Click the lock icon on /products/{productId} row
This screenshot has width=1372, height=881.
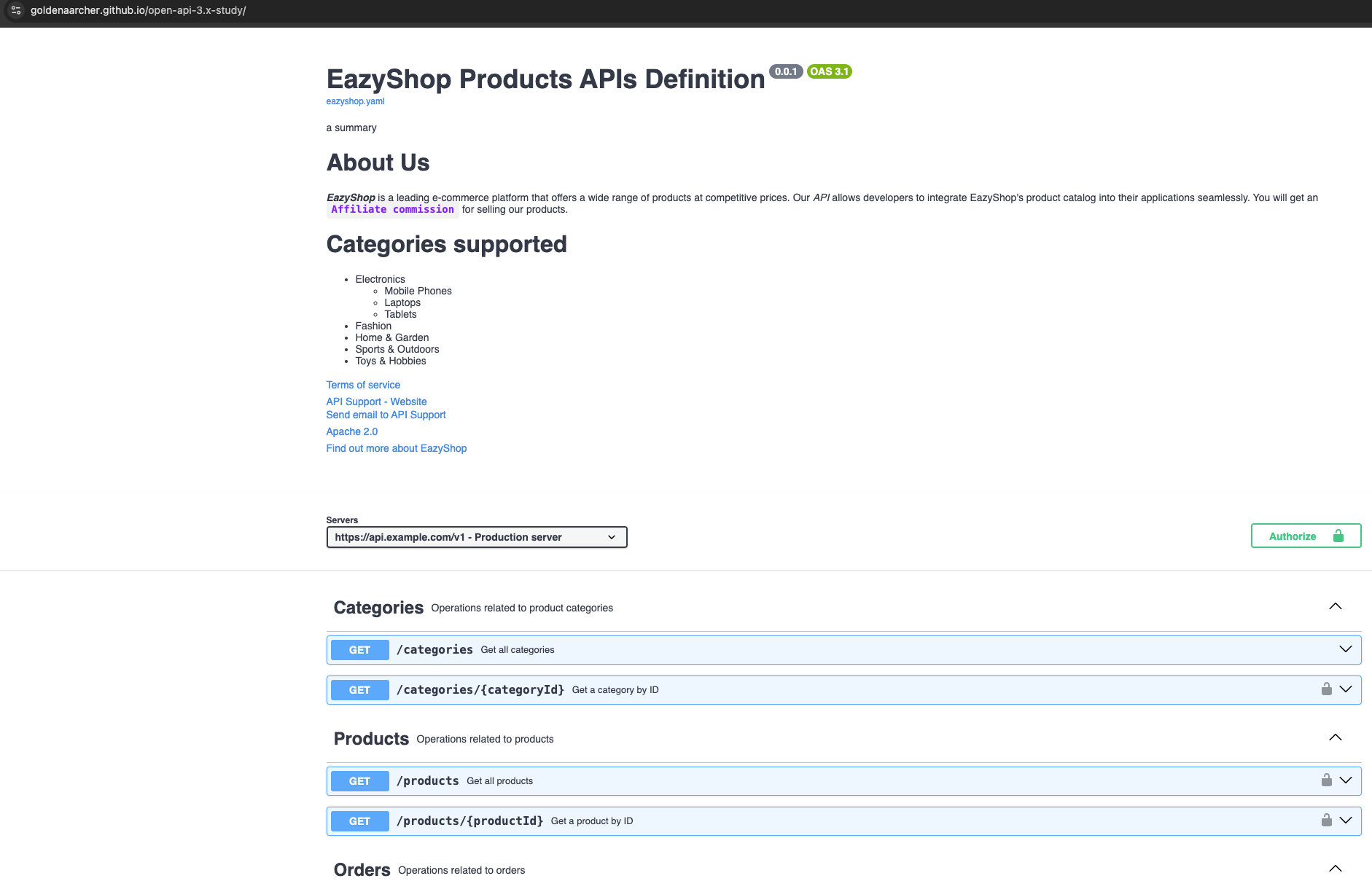(1327, 821)
